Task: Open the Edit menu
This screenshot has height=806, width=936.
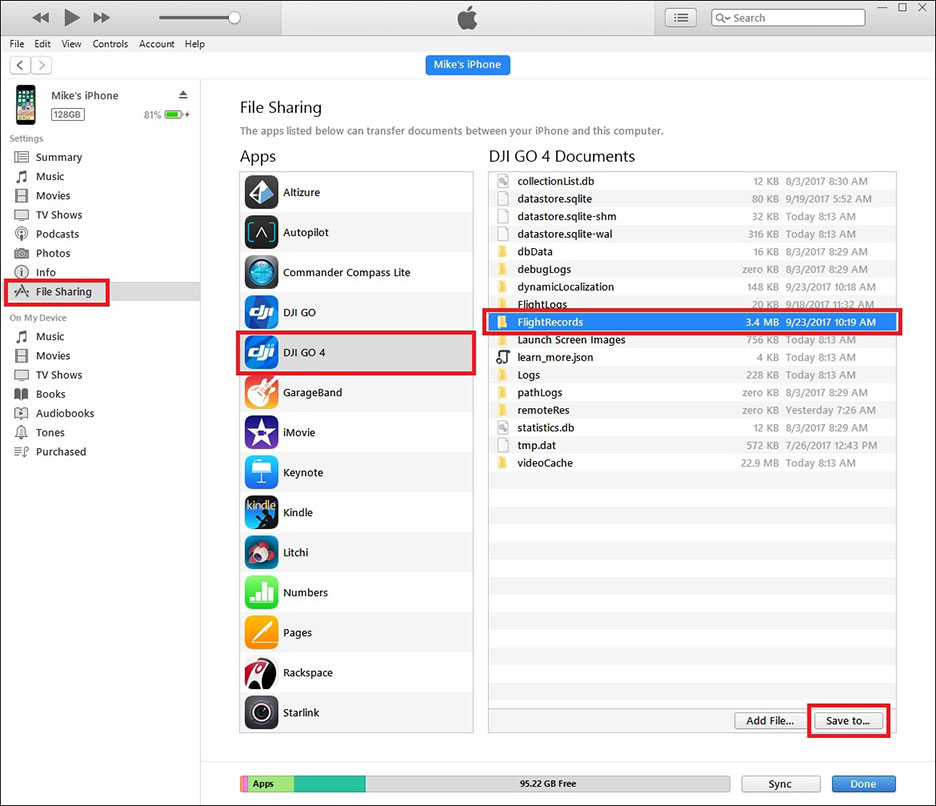Action: pyautogui.click(x=42, y=44)
